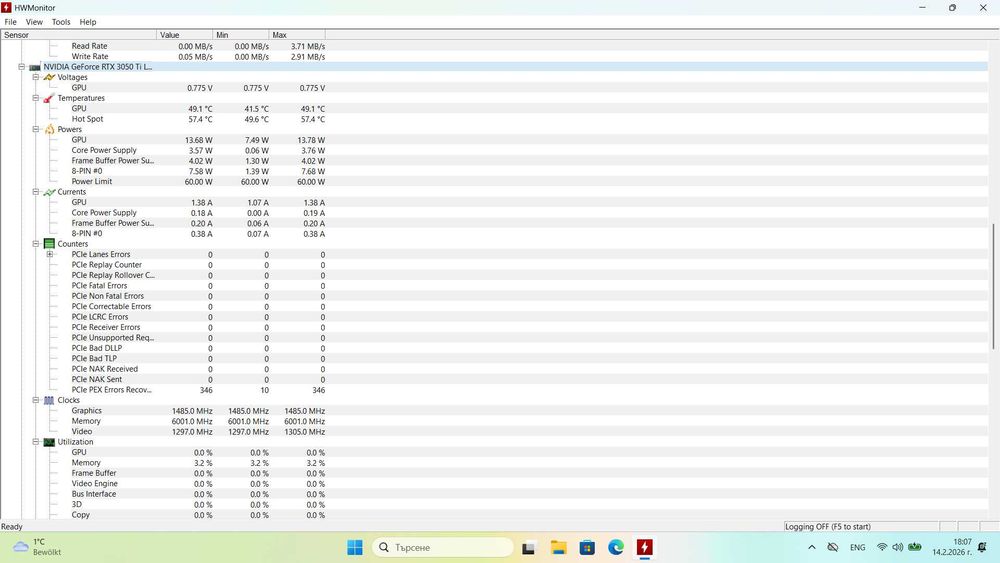Screen dimensions: 1000x563
Task: Collapse the NVIDIA GeForce RTX 3050 Ti node
Action: [x=22, y=67]
